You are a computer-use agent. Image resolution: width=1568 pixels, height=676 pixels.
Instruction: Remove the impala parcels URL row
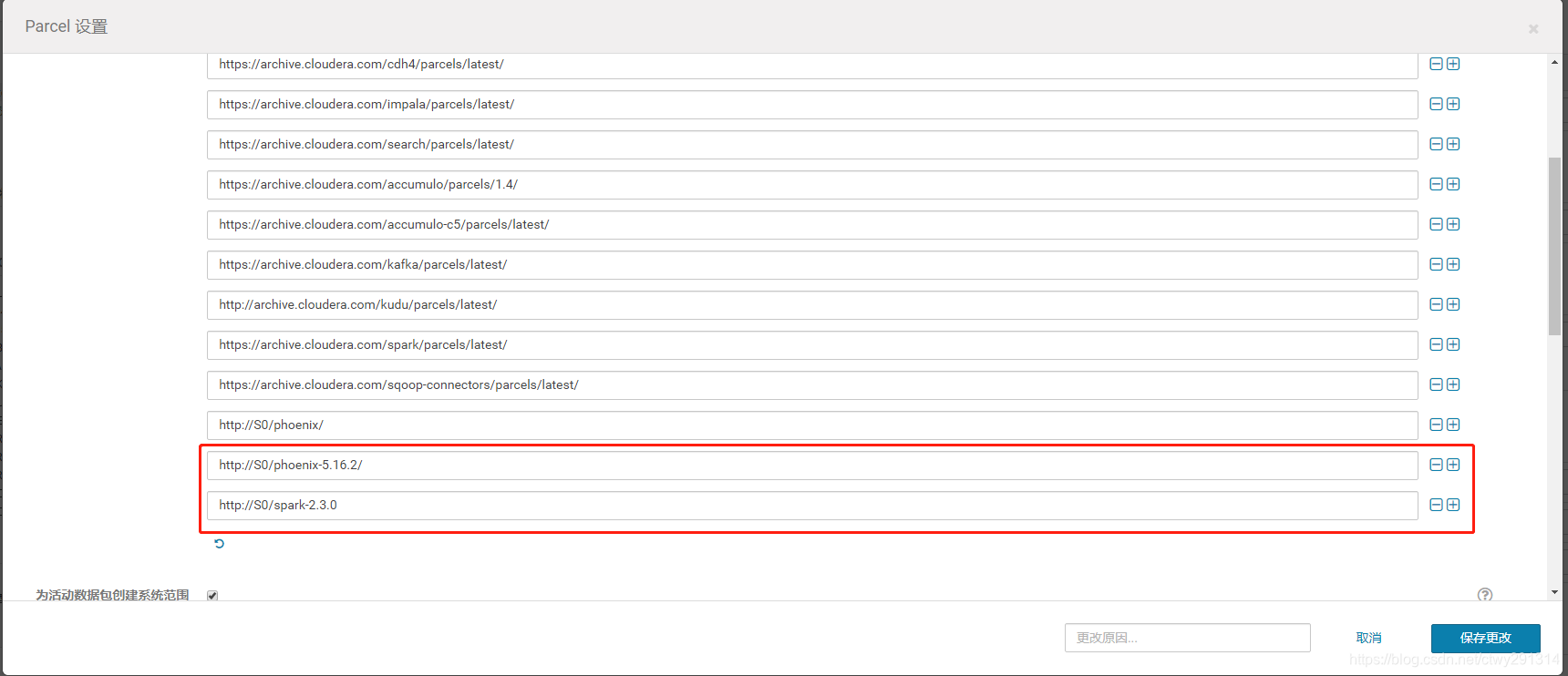coord(1436,104)
